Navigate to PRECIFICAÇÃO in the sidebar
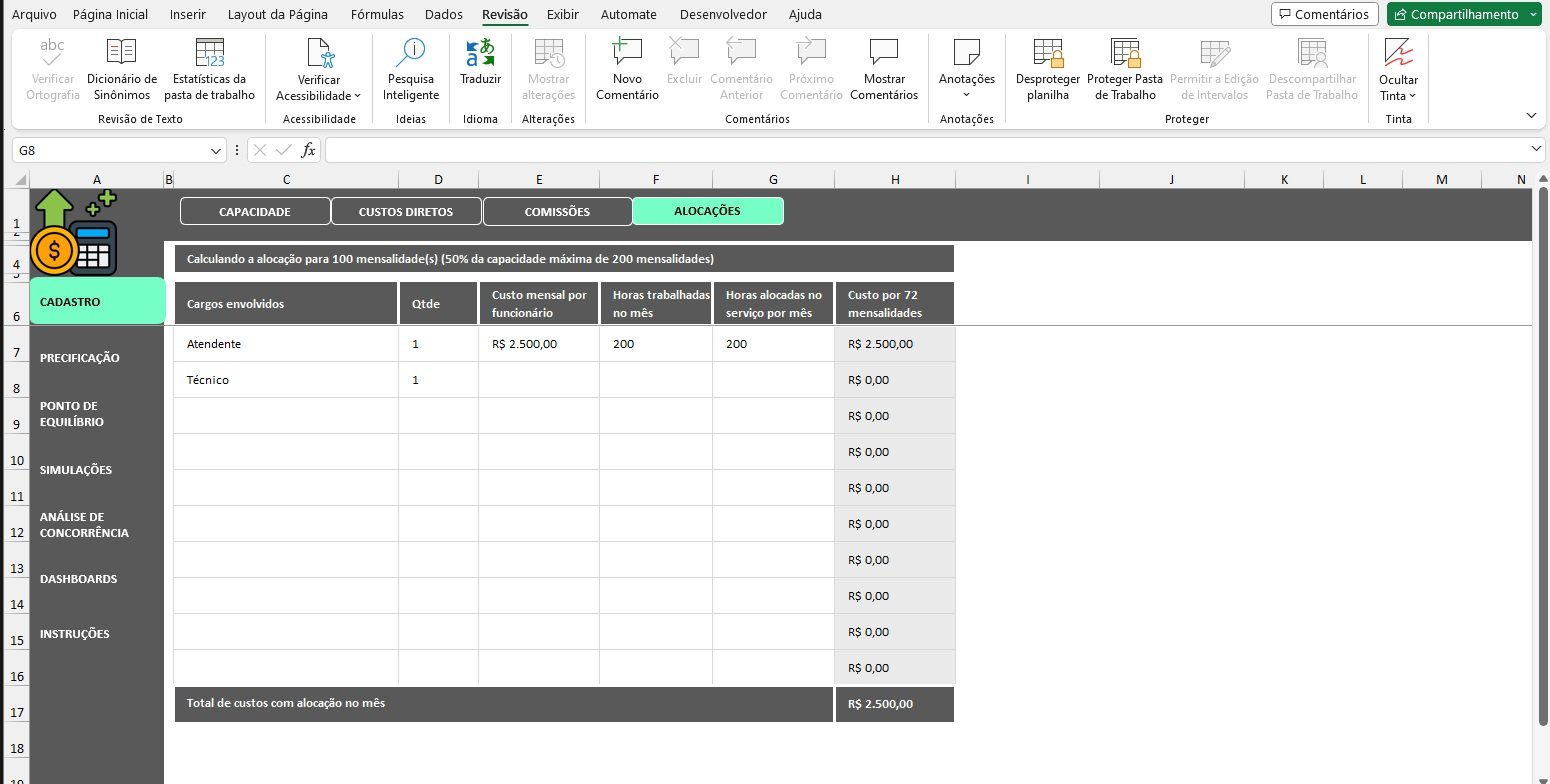The image size is (1550, 784). [80, 358]
